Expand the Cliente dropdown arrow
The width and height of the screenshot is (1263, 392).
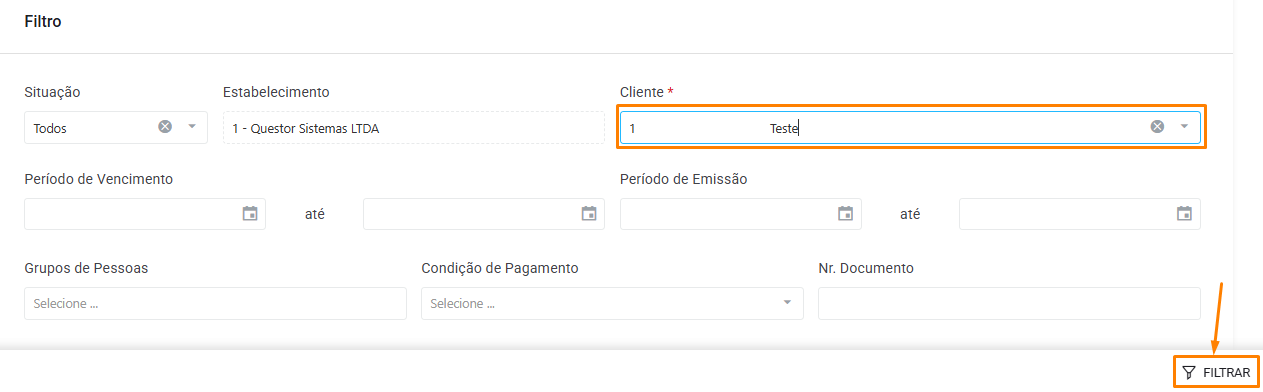[x=1184, y=127]
